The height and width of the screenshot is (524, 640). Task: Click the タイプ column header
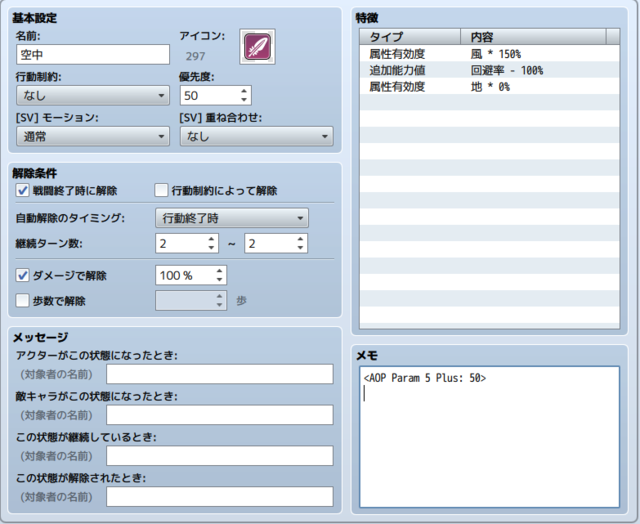coord(410,37)
